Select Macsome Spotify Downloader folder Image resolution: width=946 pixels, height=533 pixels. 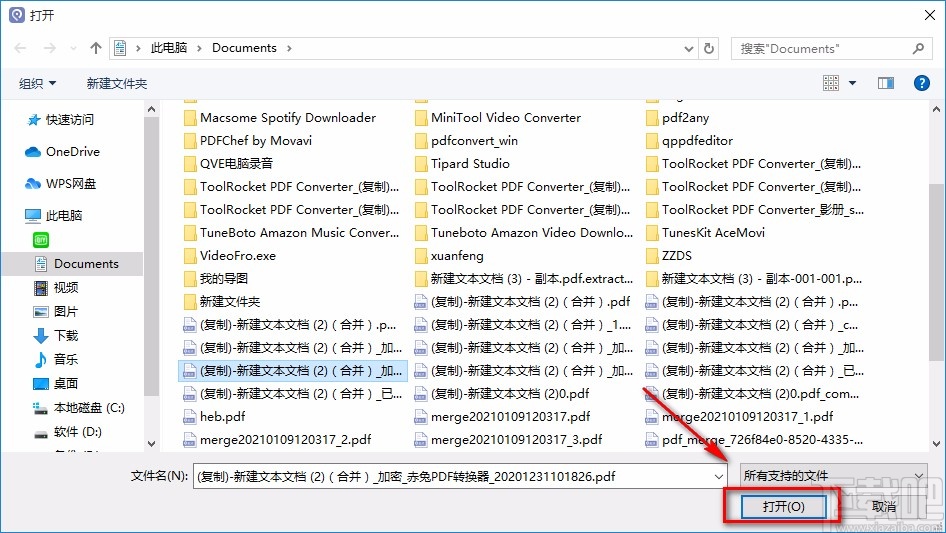point(280,118)
